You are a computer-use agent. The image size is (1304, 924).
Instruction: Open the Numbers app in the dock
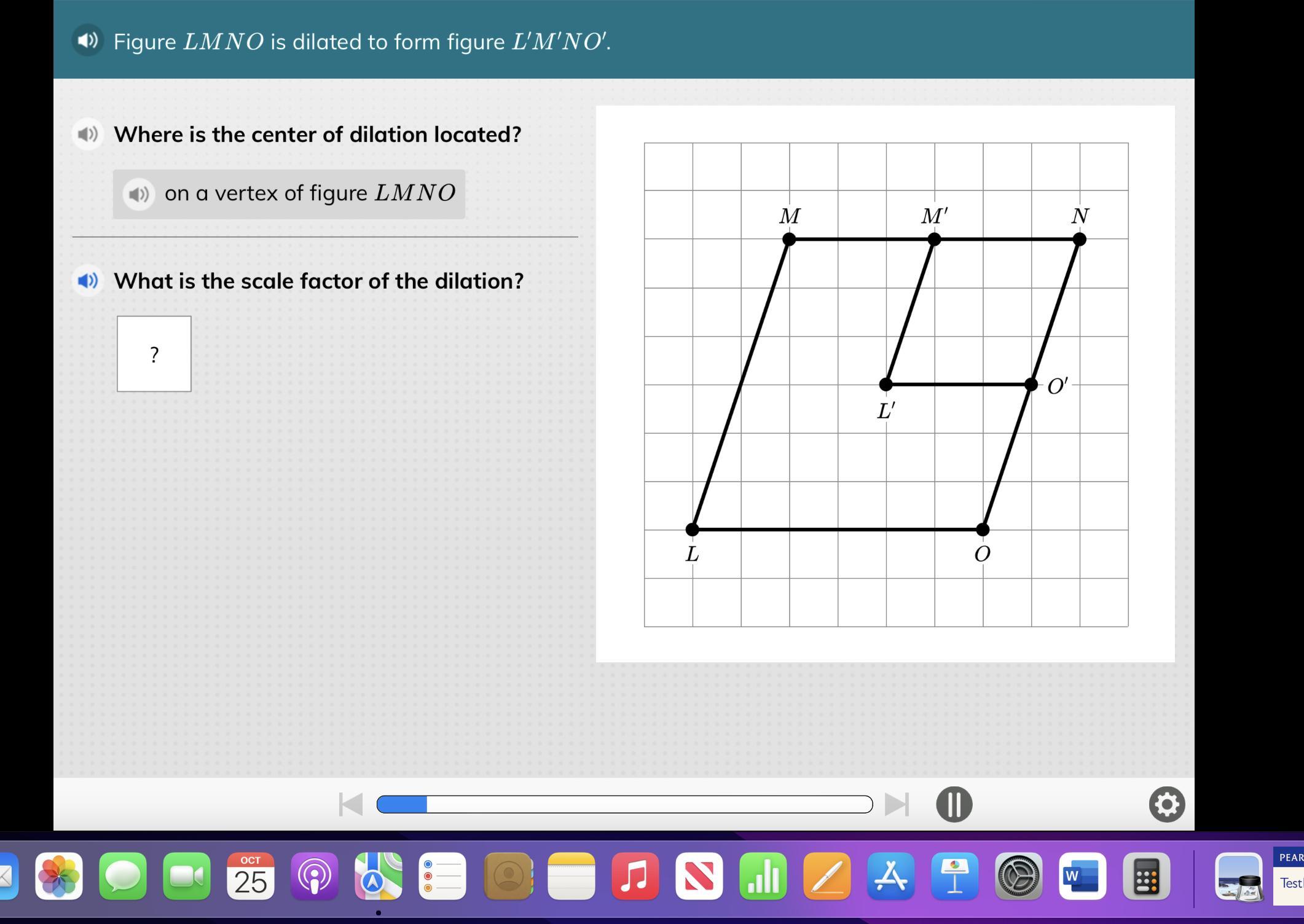(763, 876)
